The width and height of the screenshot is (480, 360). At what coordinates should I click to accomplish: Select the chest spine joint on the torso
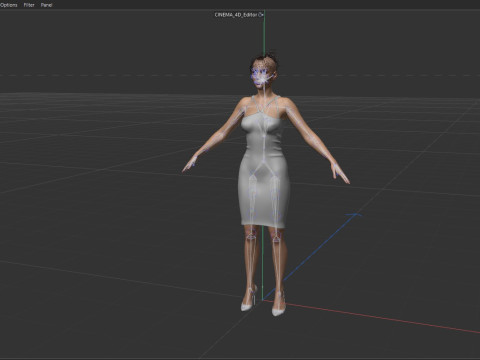[x=264, y=136]
